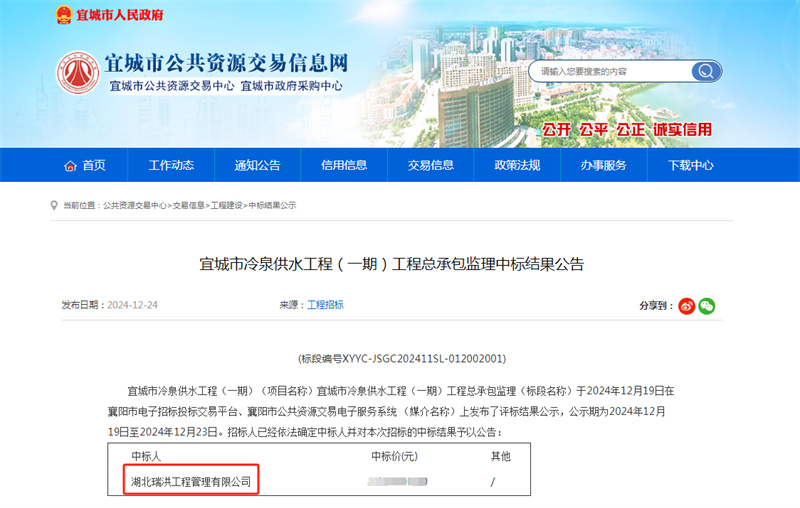800x508 pixels.
Task: Click the blurred bid price value
Action: point(397,481)
